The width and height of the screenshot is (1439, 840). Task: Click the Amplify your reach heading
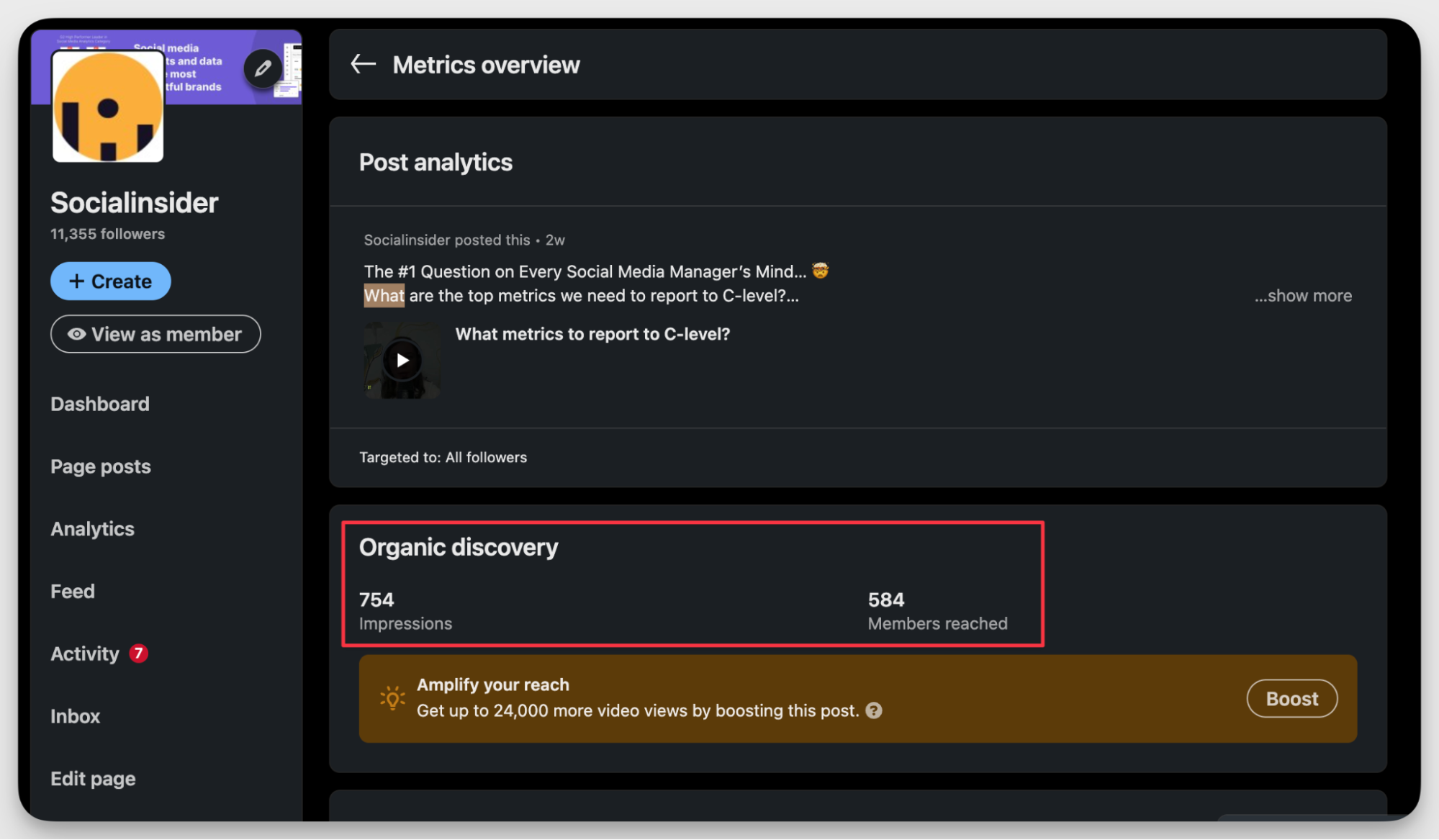pos(492,685)
